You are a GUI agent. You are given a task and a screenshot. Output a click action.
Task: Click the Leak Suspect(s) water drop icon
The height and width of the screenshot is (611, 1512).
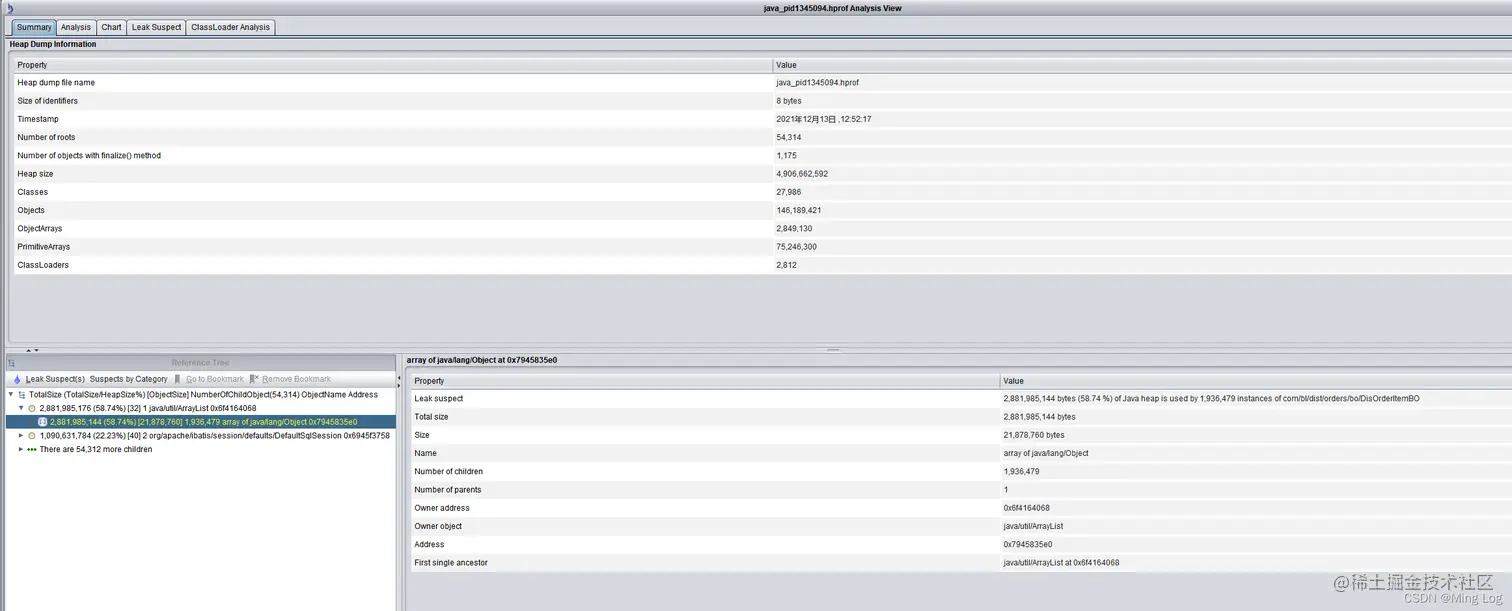click(x=17, y=379)
